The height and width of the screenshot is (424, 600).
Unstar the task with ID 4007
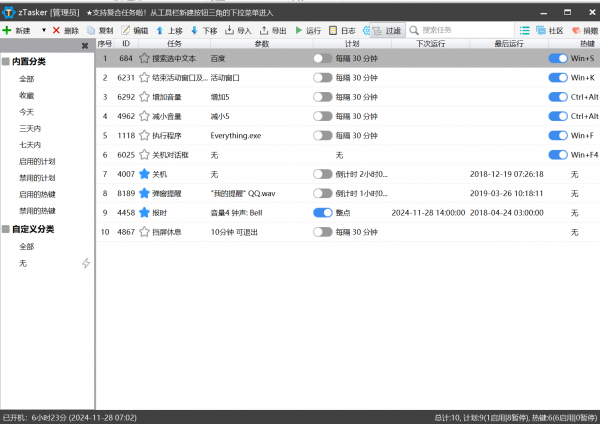144,174
